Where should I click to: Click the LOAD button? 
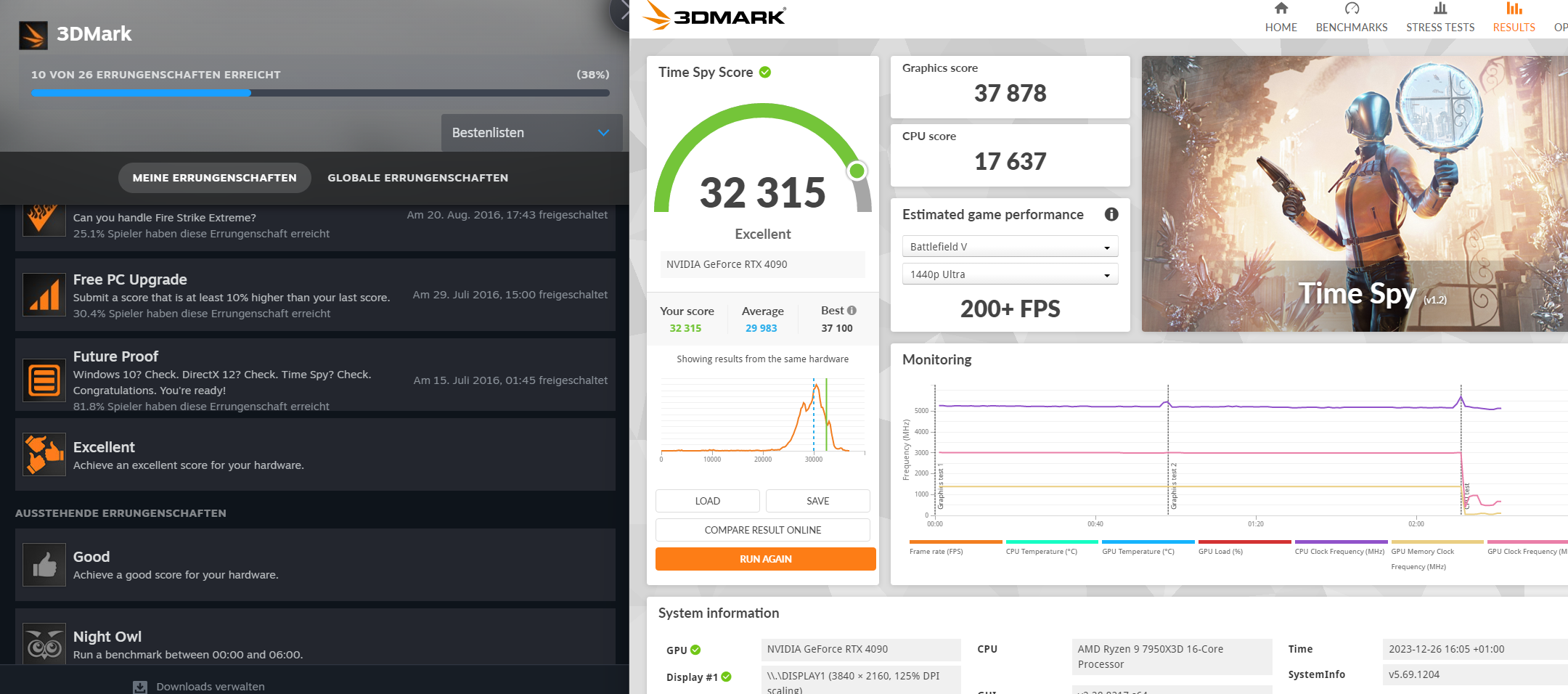click(708, 501)
